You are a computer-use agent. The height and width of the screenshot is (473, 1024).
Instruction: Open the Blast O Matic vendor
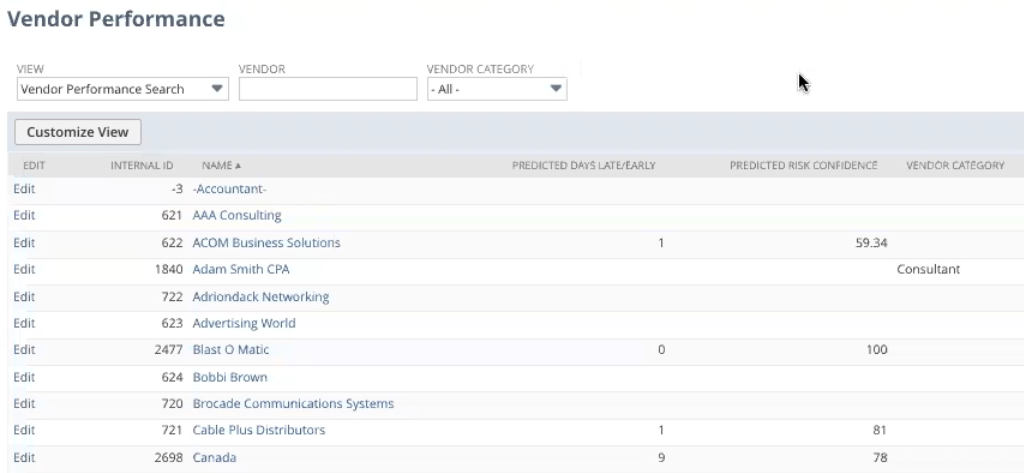click(231, 350)
